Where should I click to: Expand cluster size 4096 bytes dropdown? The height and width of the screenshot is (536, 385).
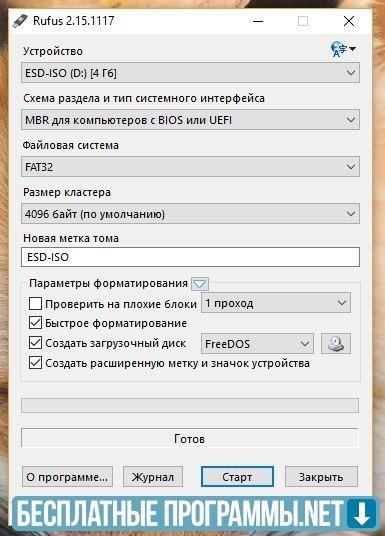190,214
